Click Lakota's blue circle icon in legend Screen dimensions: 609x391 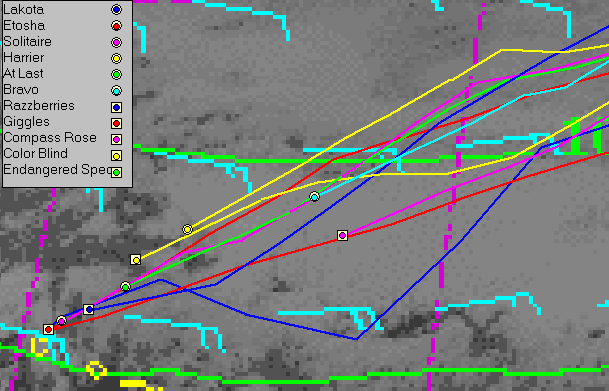(116, 10)
